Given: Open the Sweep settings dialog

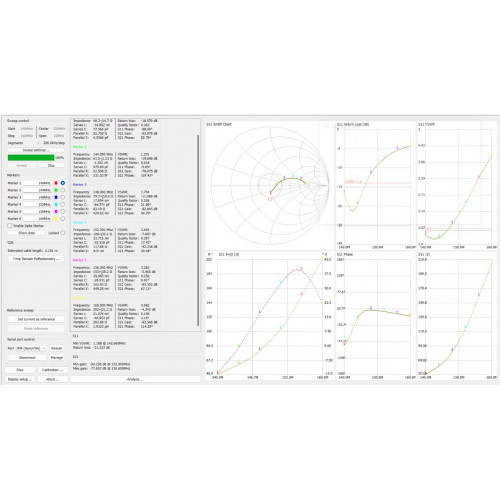Looking at the screenshot, I should (36, 150).
